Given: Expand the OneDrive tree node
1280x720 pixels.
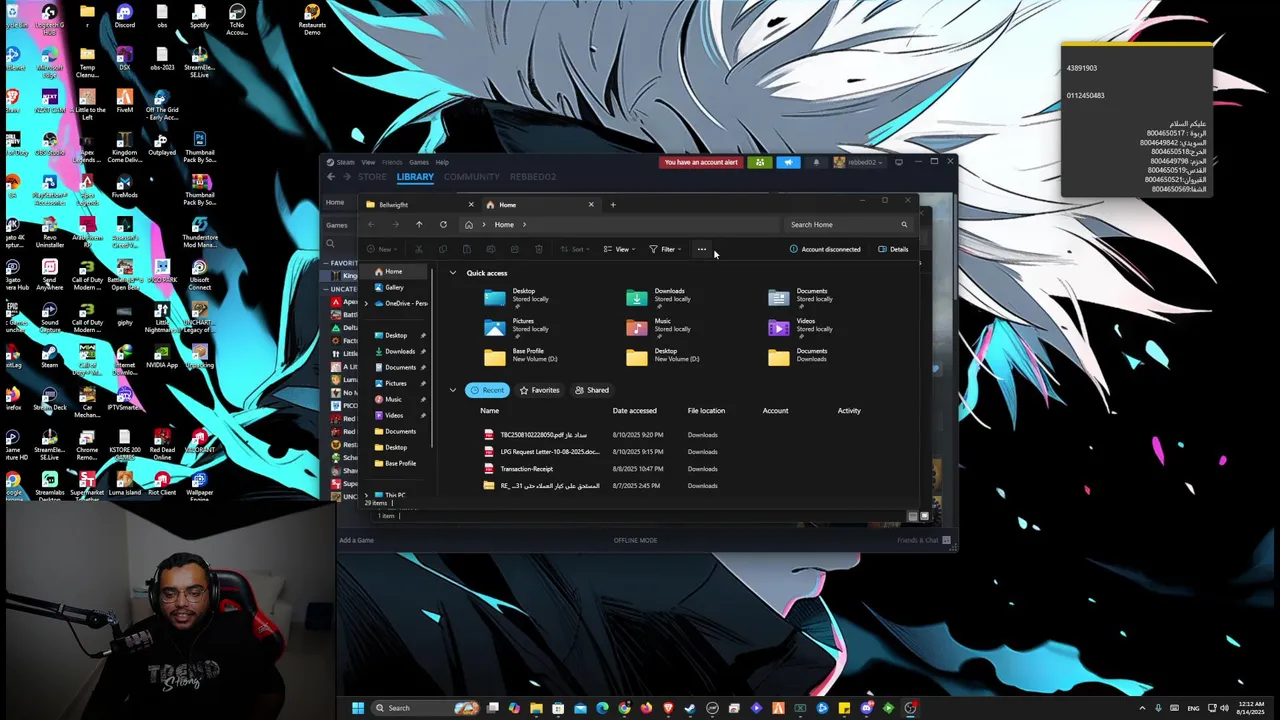Looking at the screenshot, I should click(x=366, y=303).
